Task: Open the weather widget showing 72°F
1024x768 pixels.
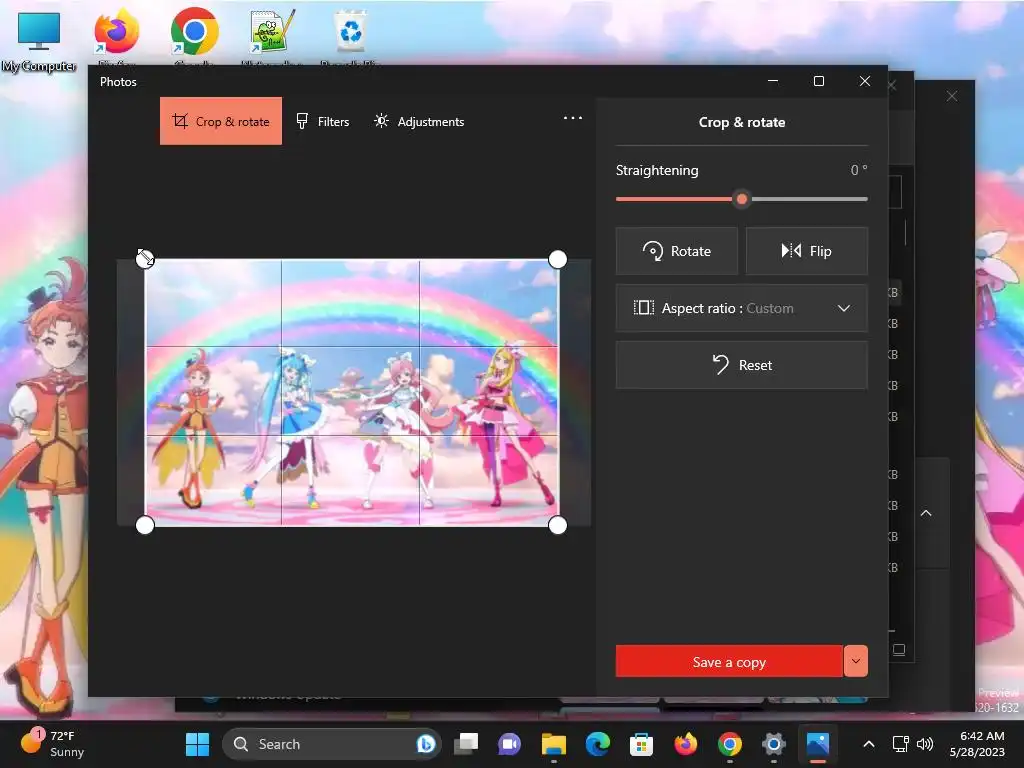Action: 54,744
